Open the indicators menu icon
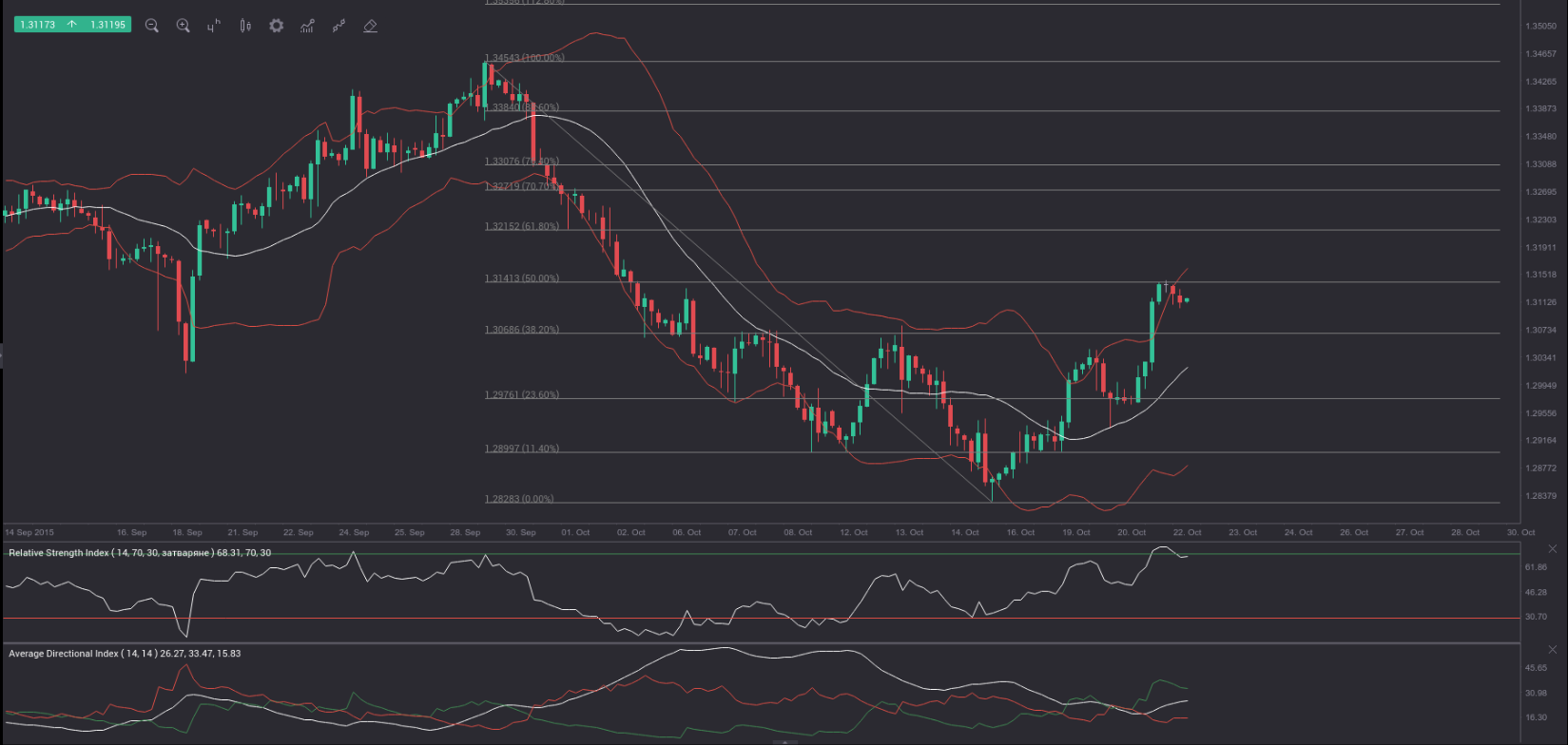1568x745 pixels. 307,26
